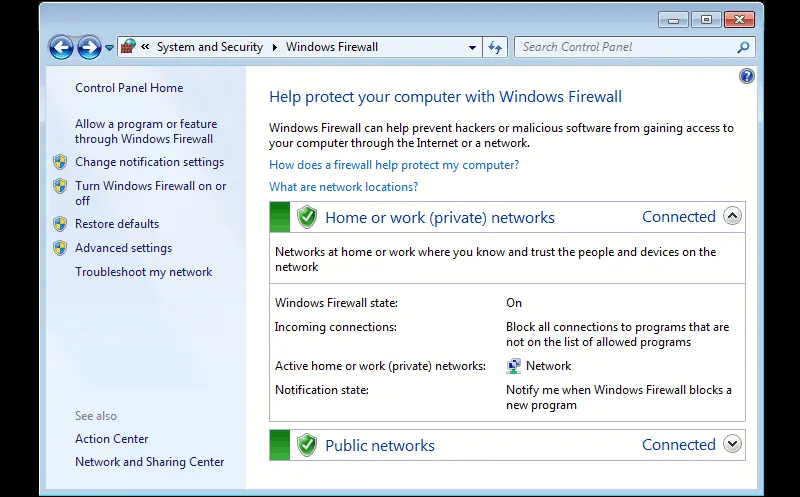Expand the Public networks section
This screenshot has width=800, height=497.
pyautogui.click(x=732, y=444)
